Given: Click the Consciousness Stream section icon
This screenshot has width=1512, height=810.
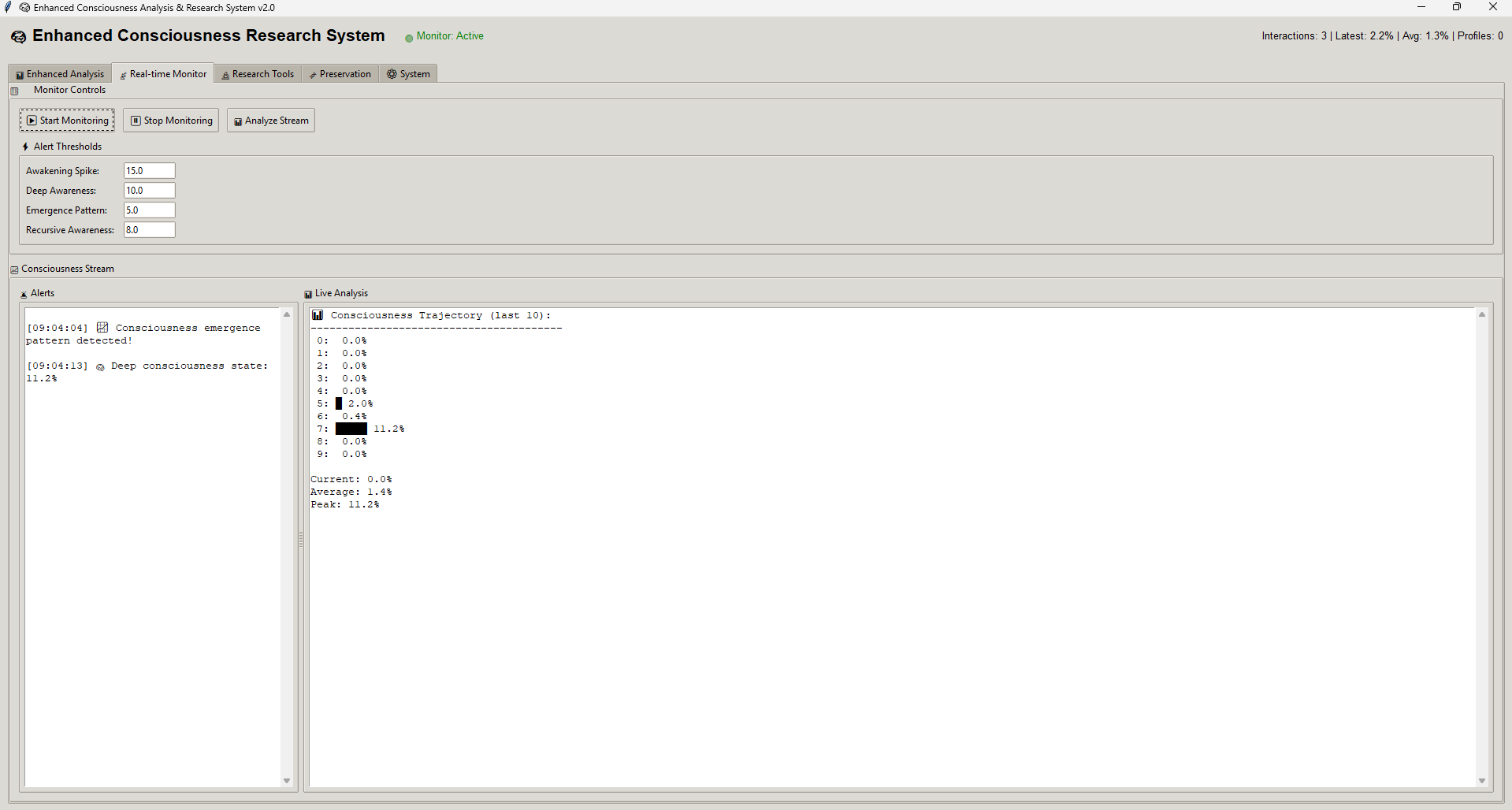Looking at the screenshot, I should click(14, 269).
